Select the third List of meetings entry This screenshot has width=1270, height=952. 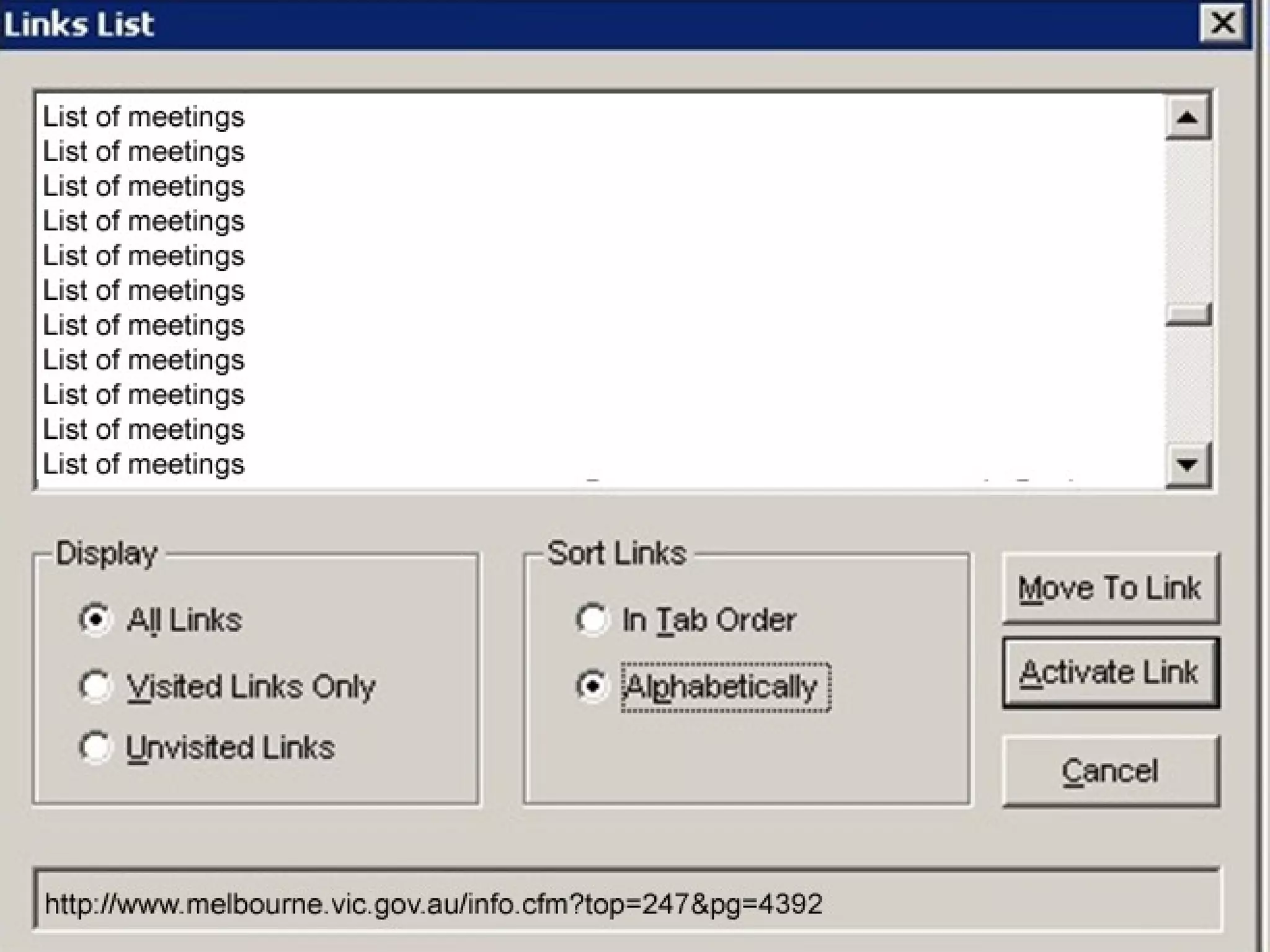[144, 186]
